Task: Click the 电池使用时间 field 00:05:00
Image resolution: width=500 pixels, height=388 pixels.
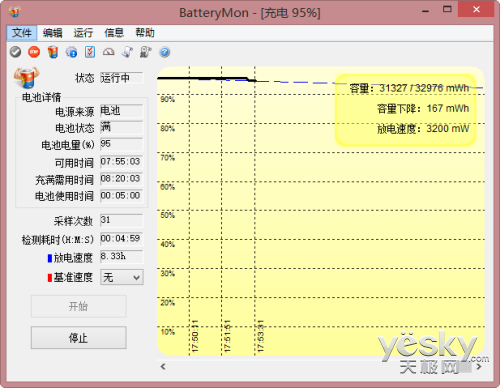Action: pos(122,196)
